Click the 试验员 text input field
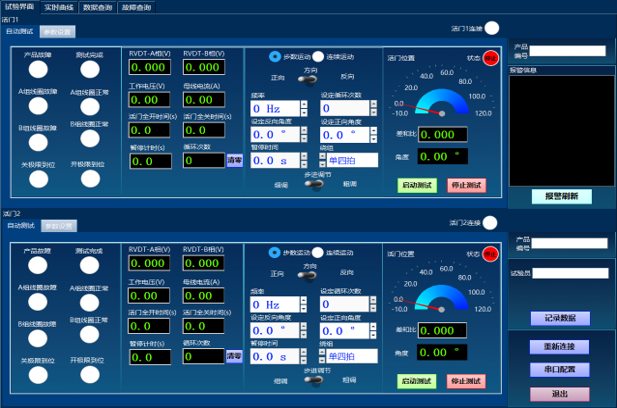Screen dimensions: 617x408 [x=570, y=273]
